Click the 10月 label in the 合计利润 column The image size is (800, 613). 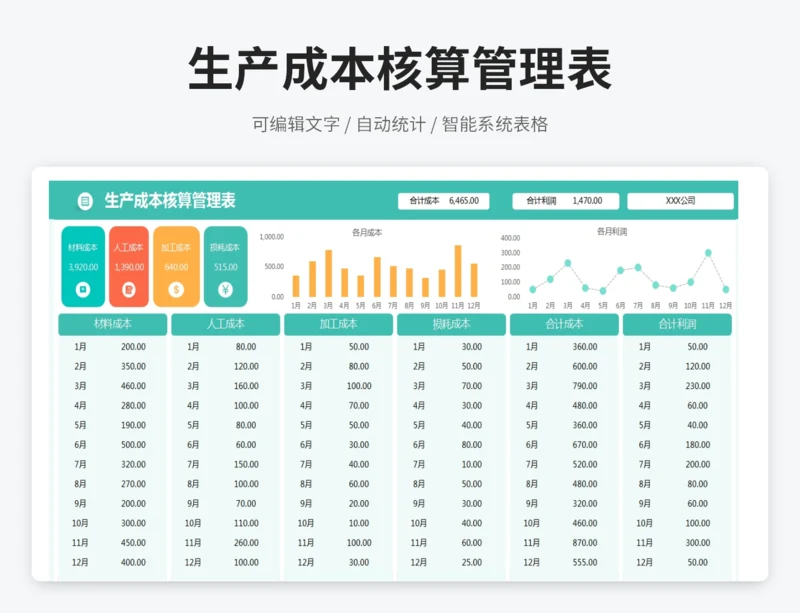coord(644,523)
